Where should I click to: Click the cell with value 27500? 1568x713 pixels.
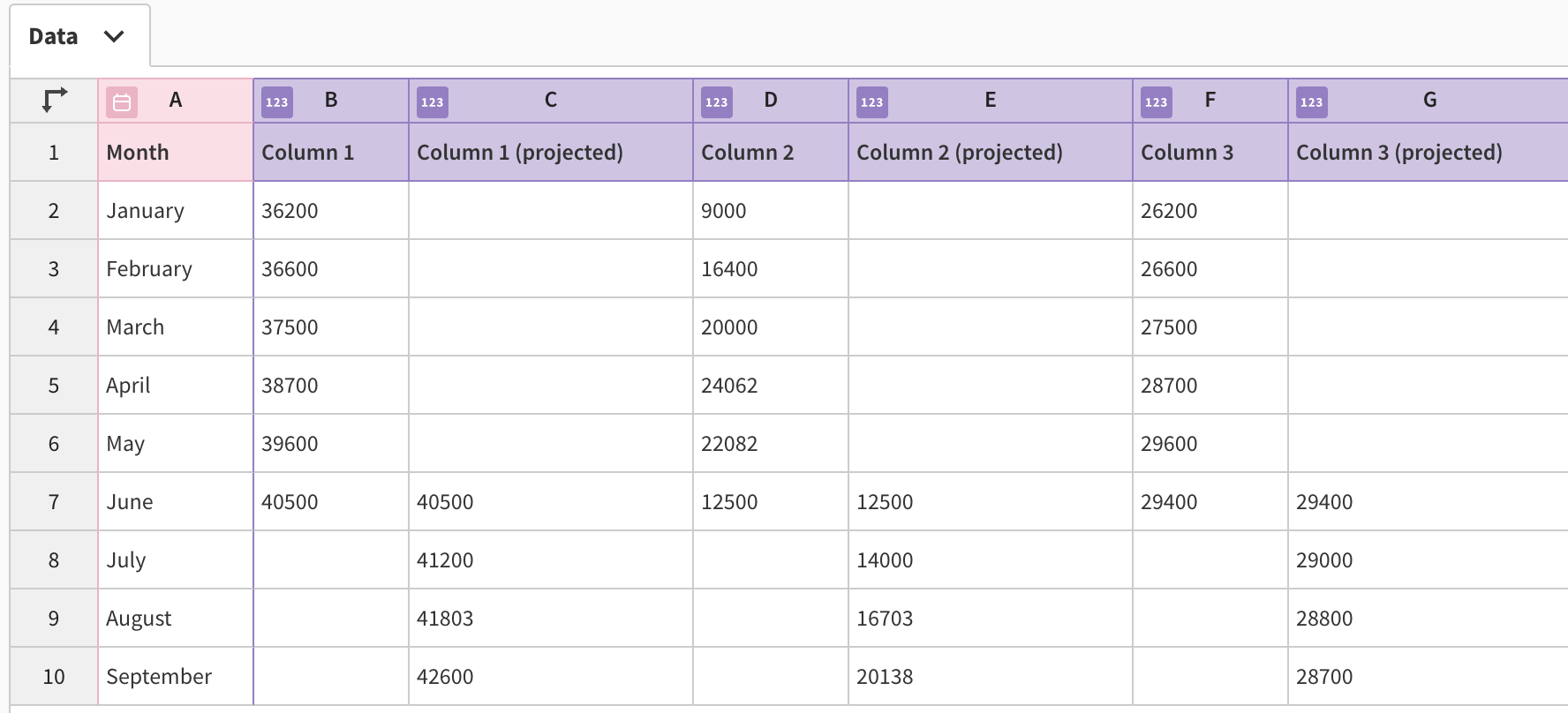[x=1210, y=327]
